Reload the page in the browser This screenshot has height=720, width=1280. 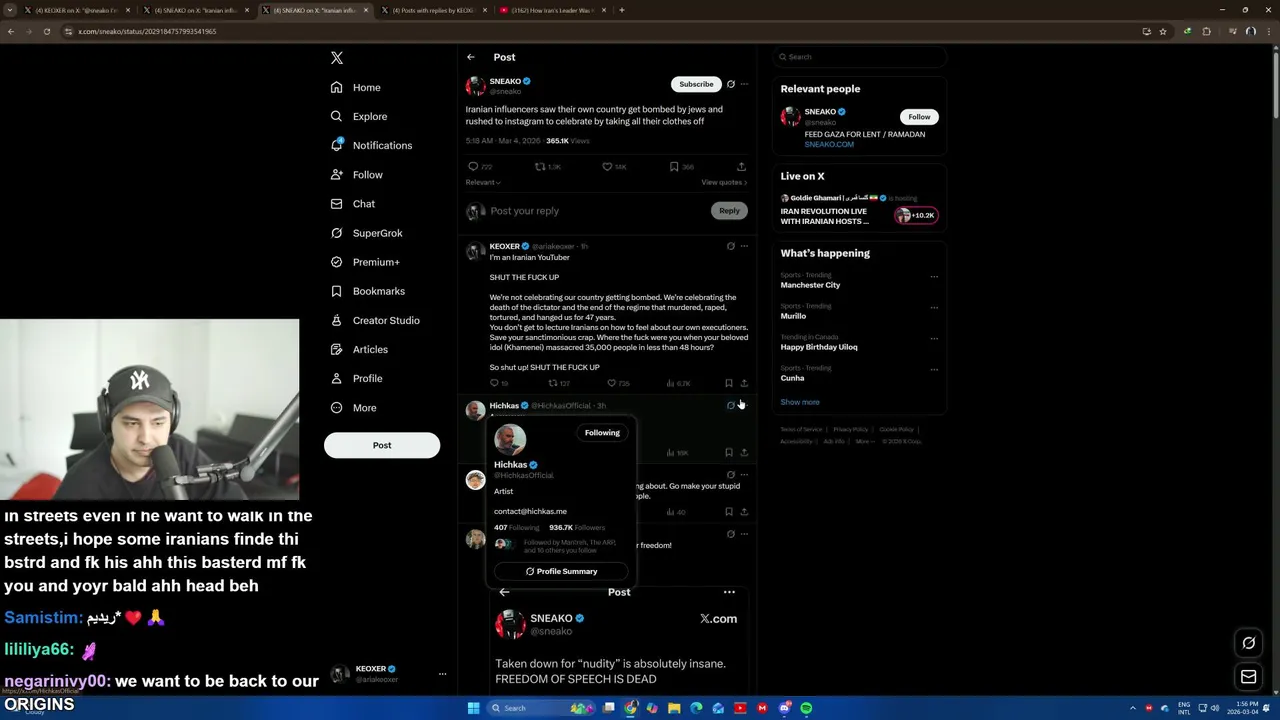pyautogui.click(x=46, y=31)
